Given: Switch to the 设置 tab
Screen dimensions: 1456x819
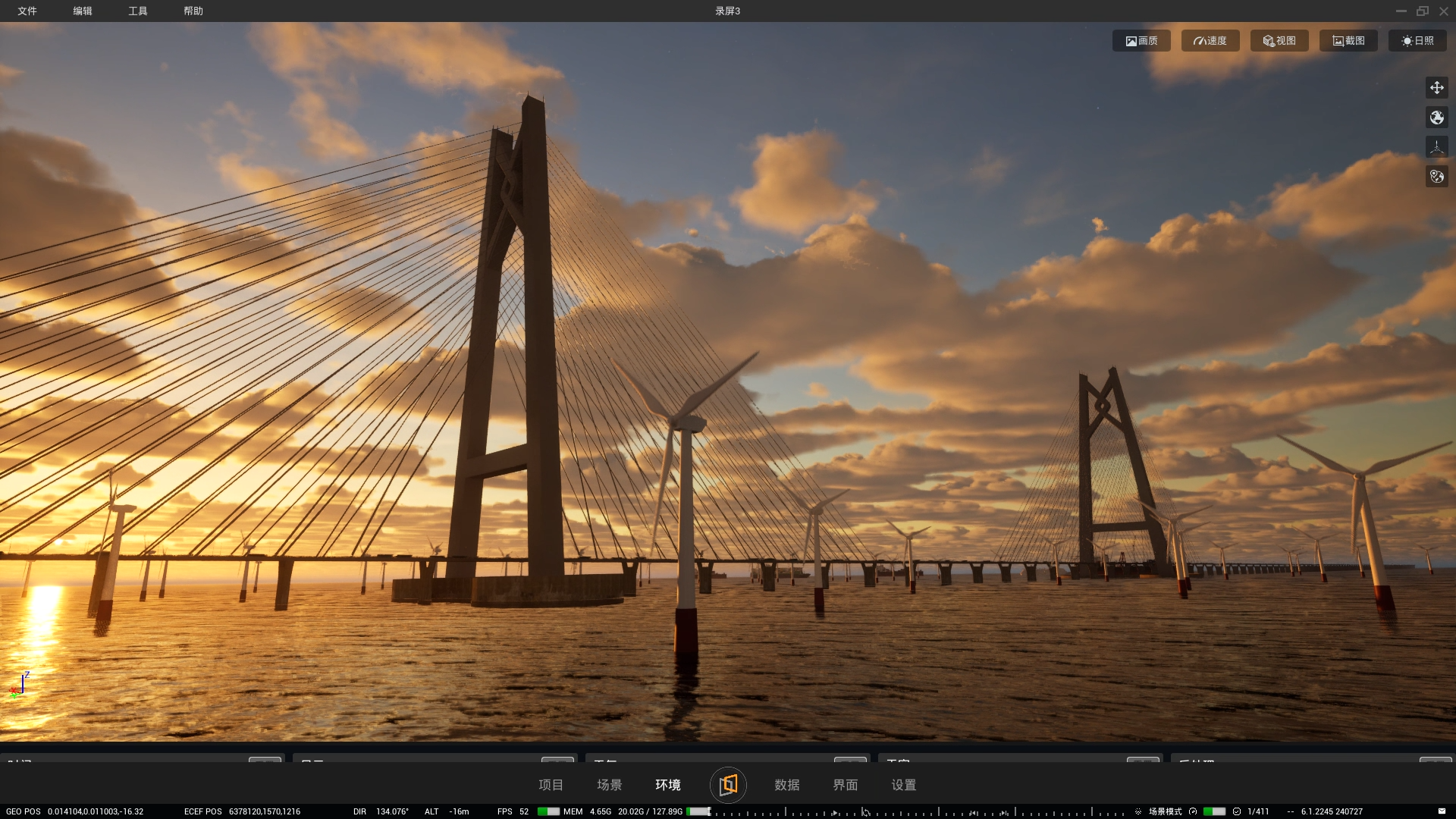Looking at the screenshot, I should pos(903,785).
